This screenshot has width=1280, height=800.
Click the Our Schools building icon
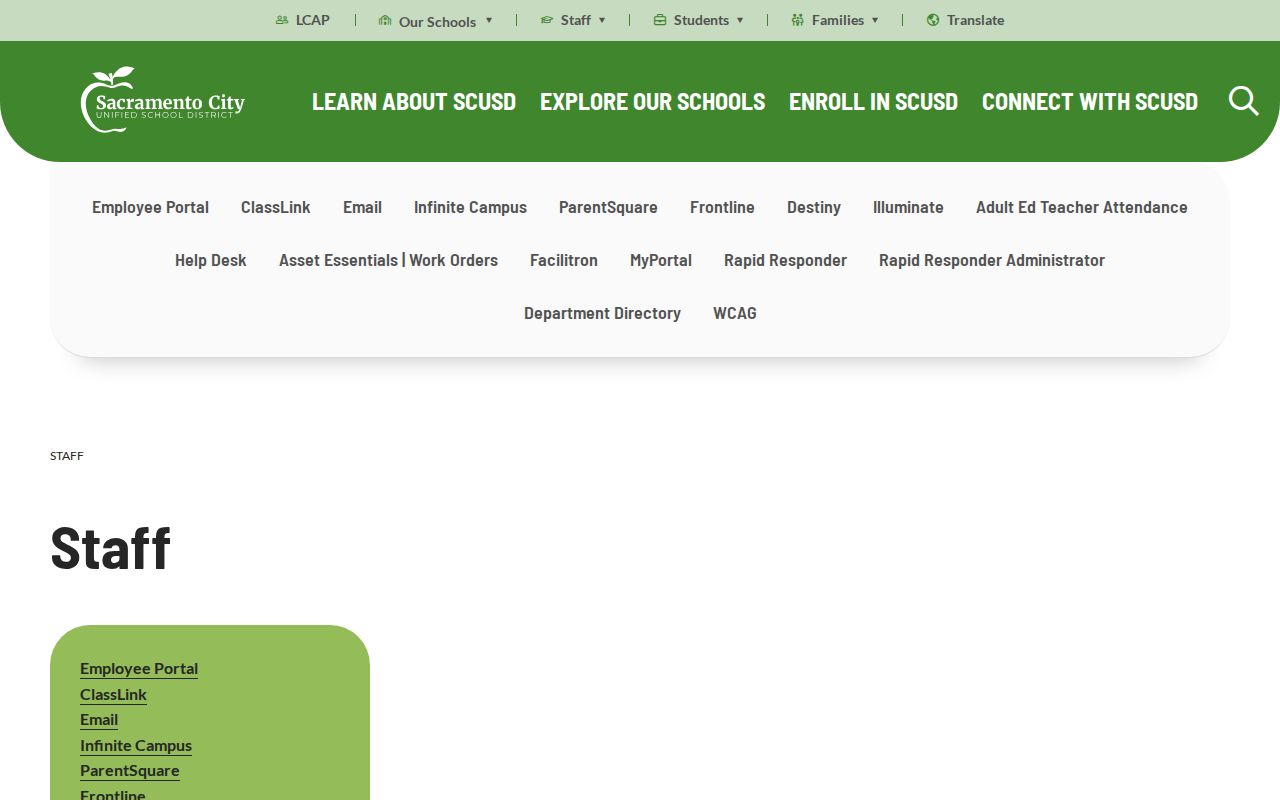point(385,20)
